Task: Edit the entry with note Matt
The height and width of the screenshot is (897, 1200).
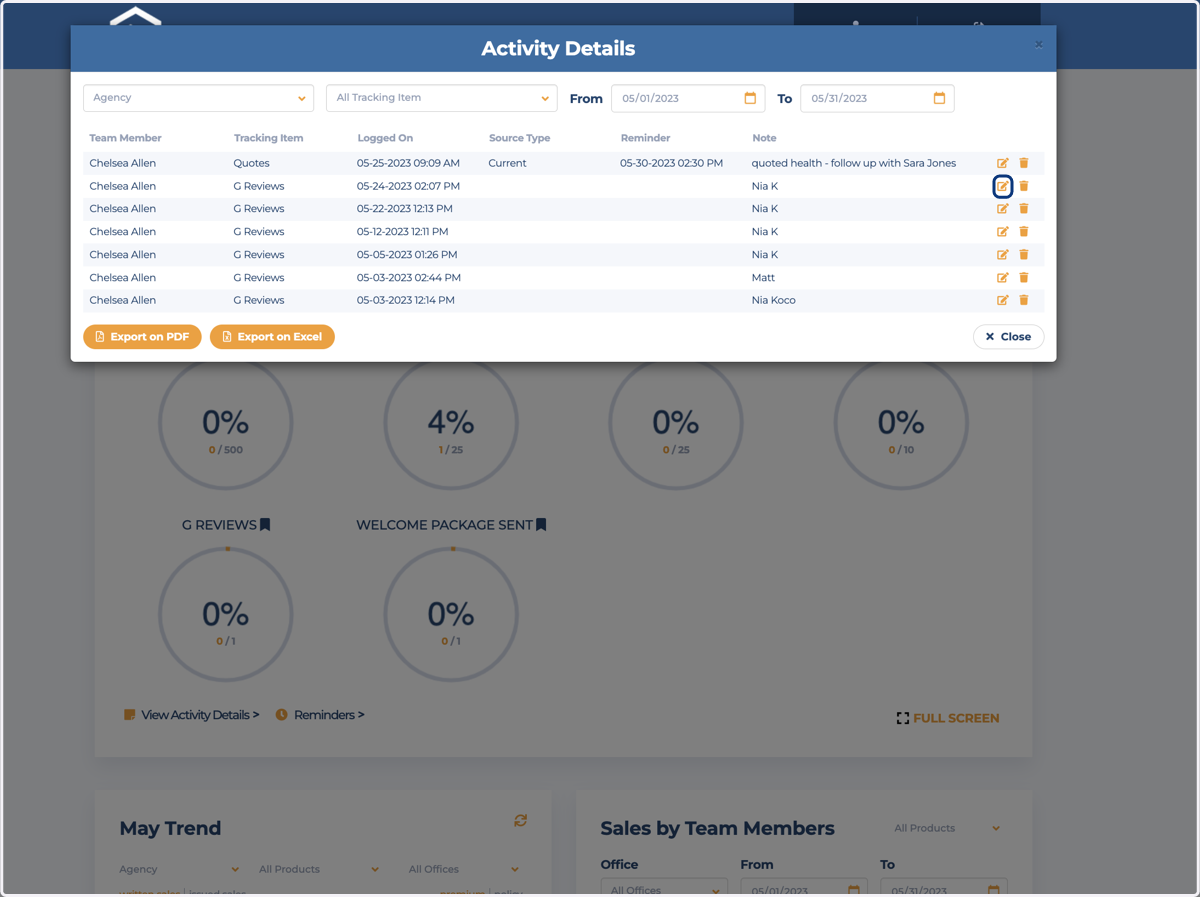Action: point(1003,278)
